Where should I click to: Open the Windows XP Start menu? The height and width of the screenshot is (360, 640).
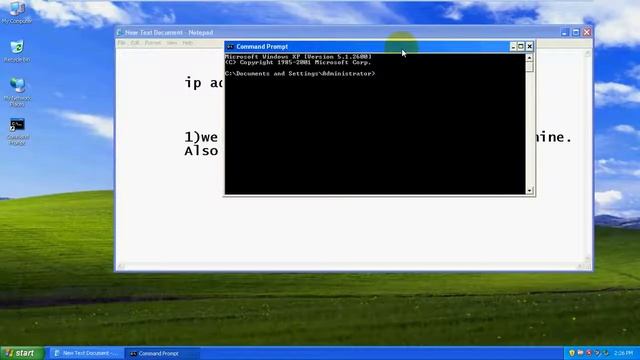pyautogui.click(x=22, y=353)
